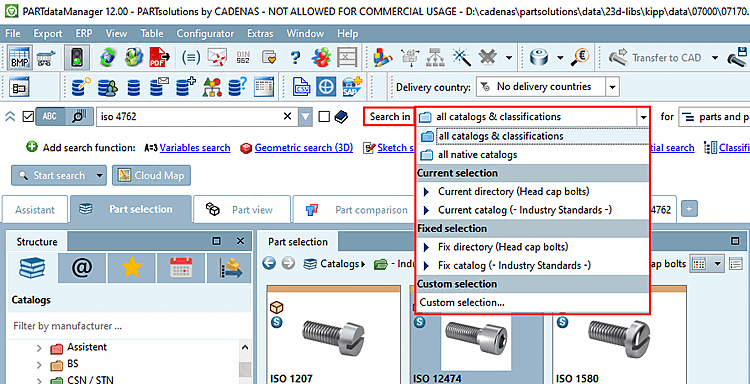Expand the BS catalog tree node
This screenshot has height=384, width=750.
click(40, 365)
